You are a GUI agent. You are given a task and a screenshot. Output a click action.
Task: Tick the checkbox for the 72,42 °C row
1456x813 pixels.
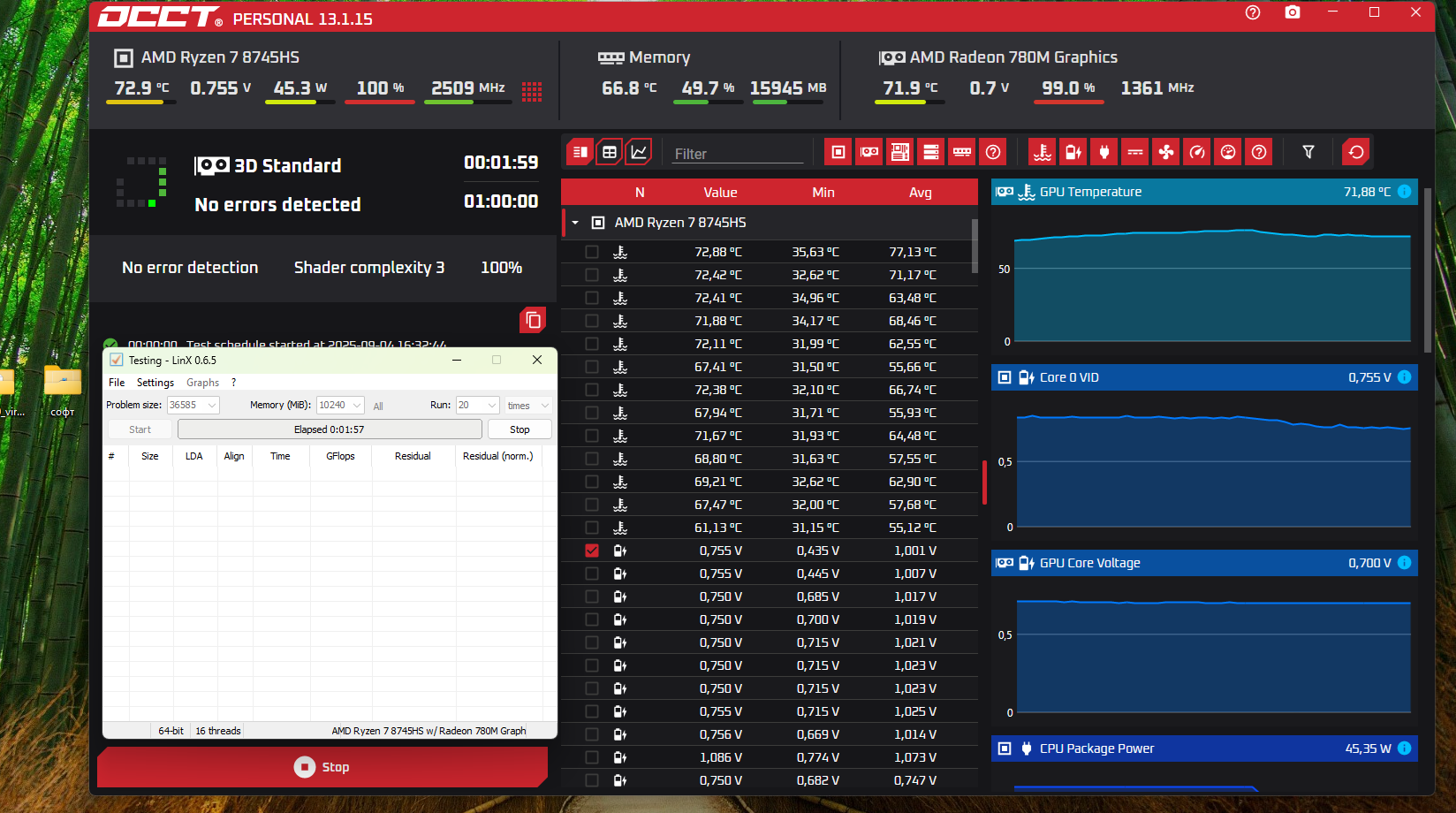tap(592, 275)
